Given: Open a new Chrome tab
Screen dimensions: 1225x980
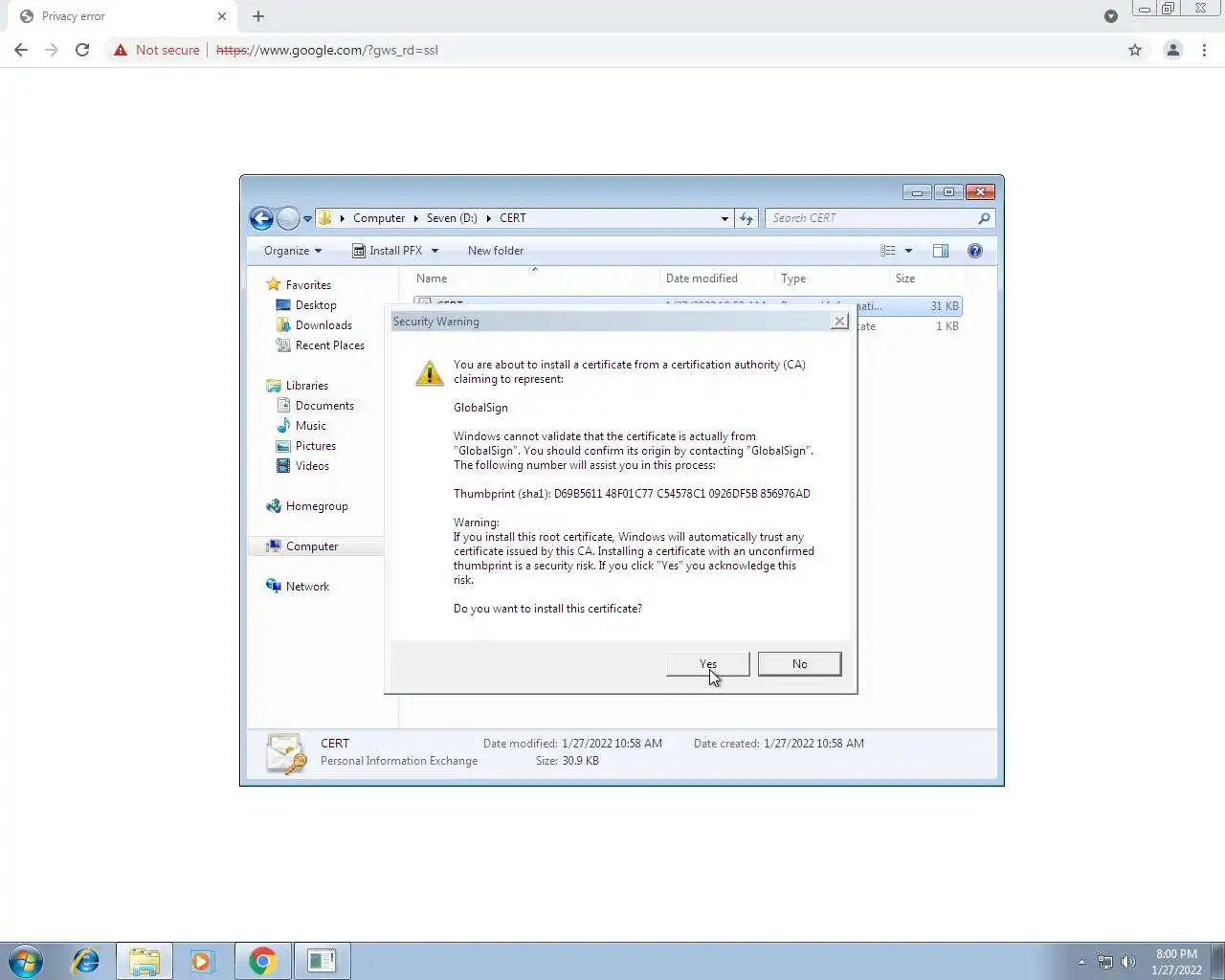Looking at the screenshot, I should (258, 16).
